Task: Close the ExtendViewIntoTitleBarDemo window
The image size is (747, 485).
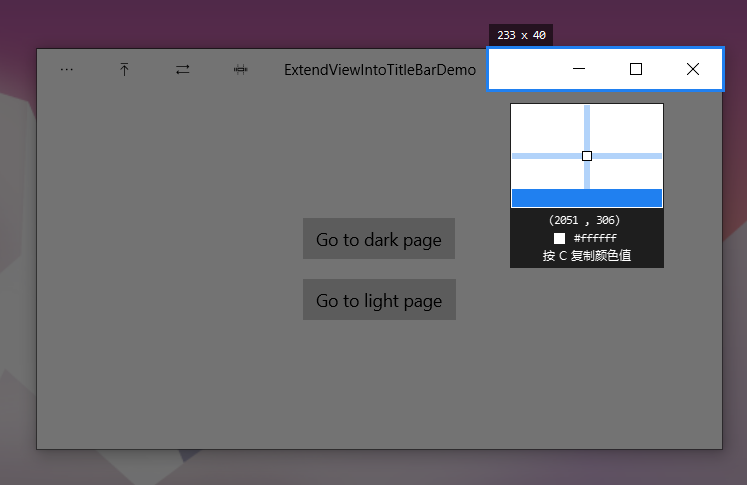Action: tap(693, 69)
